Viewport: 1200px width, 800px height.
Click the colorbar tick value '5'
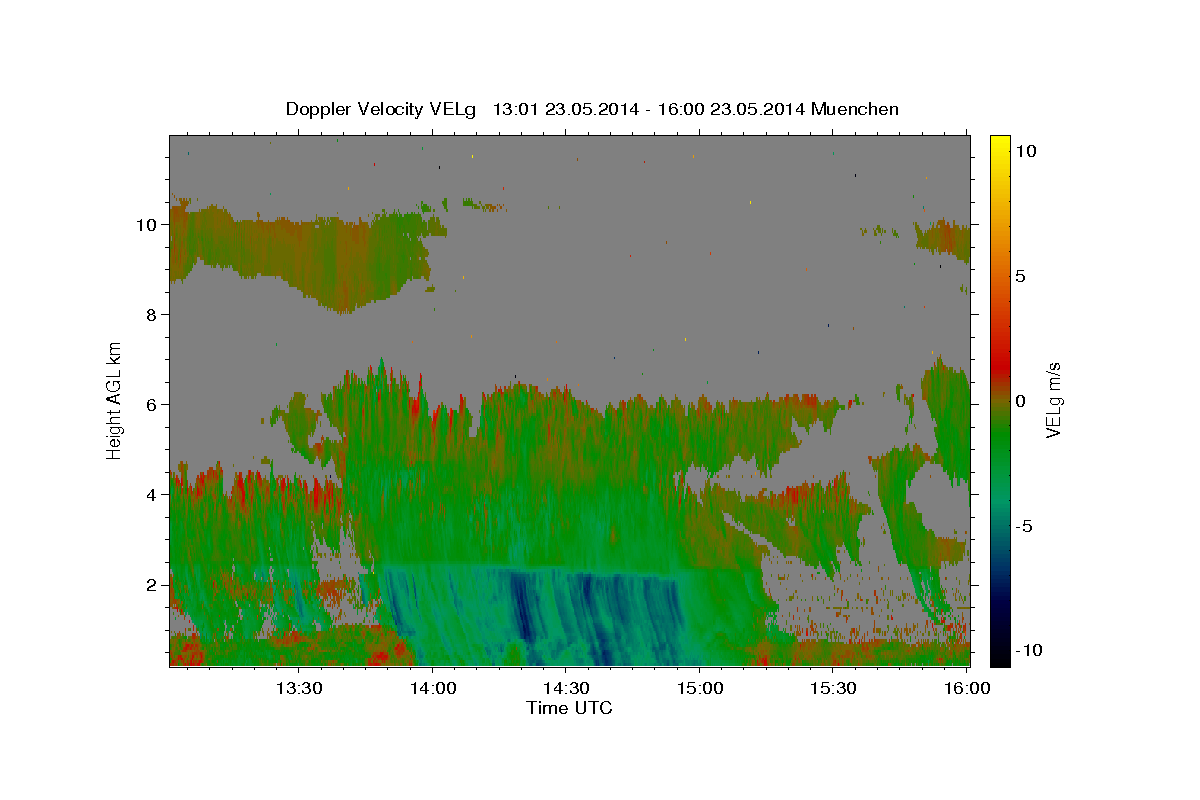point(1020,276)
